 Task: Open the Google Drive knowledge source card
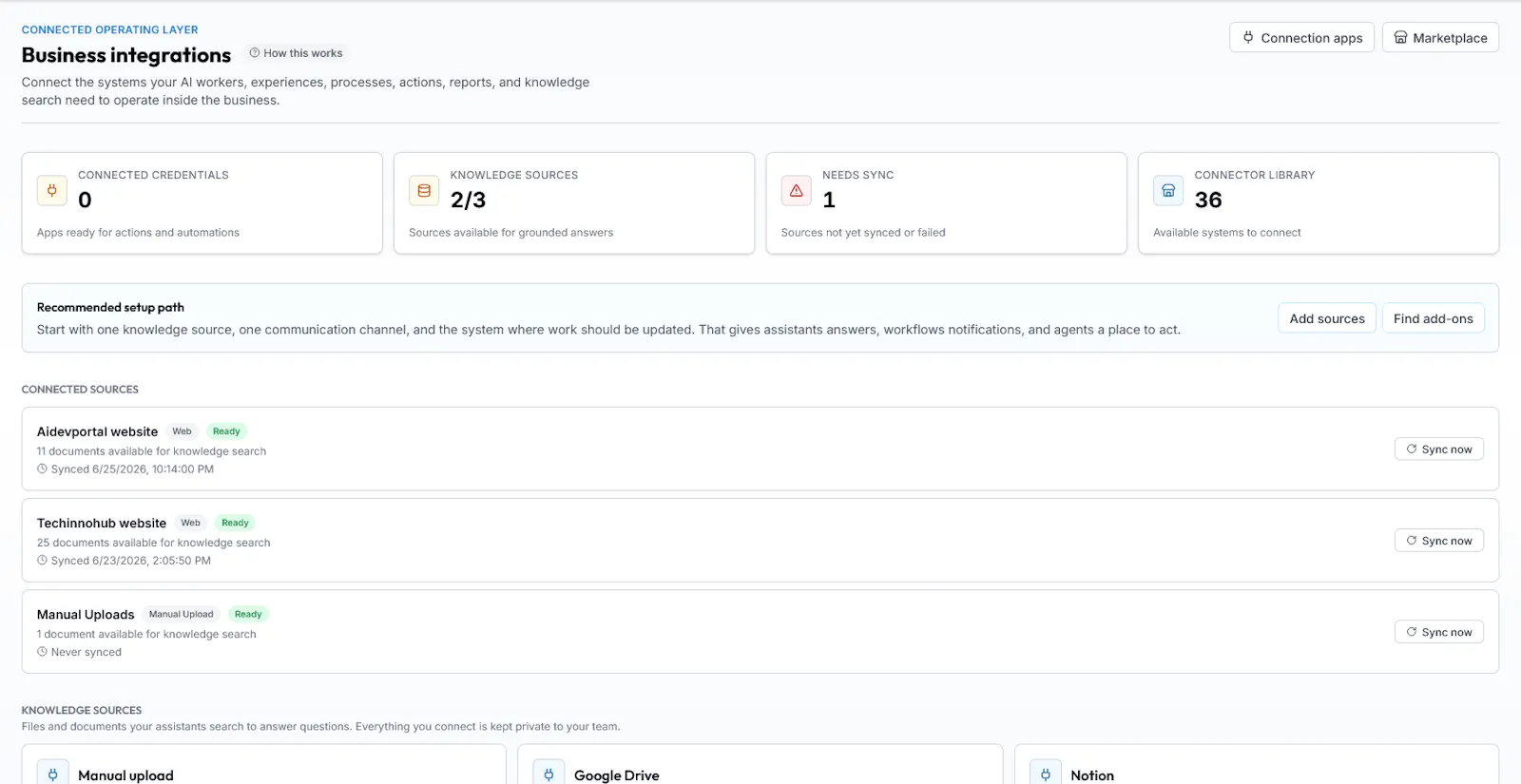pyautogui.click(x=760, y=764)
